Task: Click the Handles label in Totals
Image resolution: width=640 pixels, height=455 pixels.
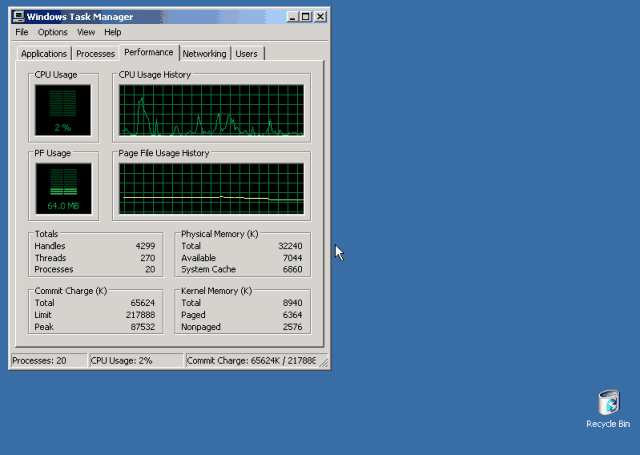Action: 50,246
